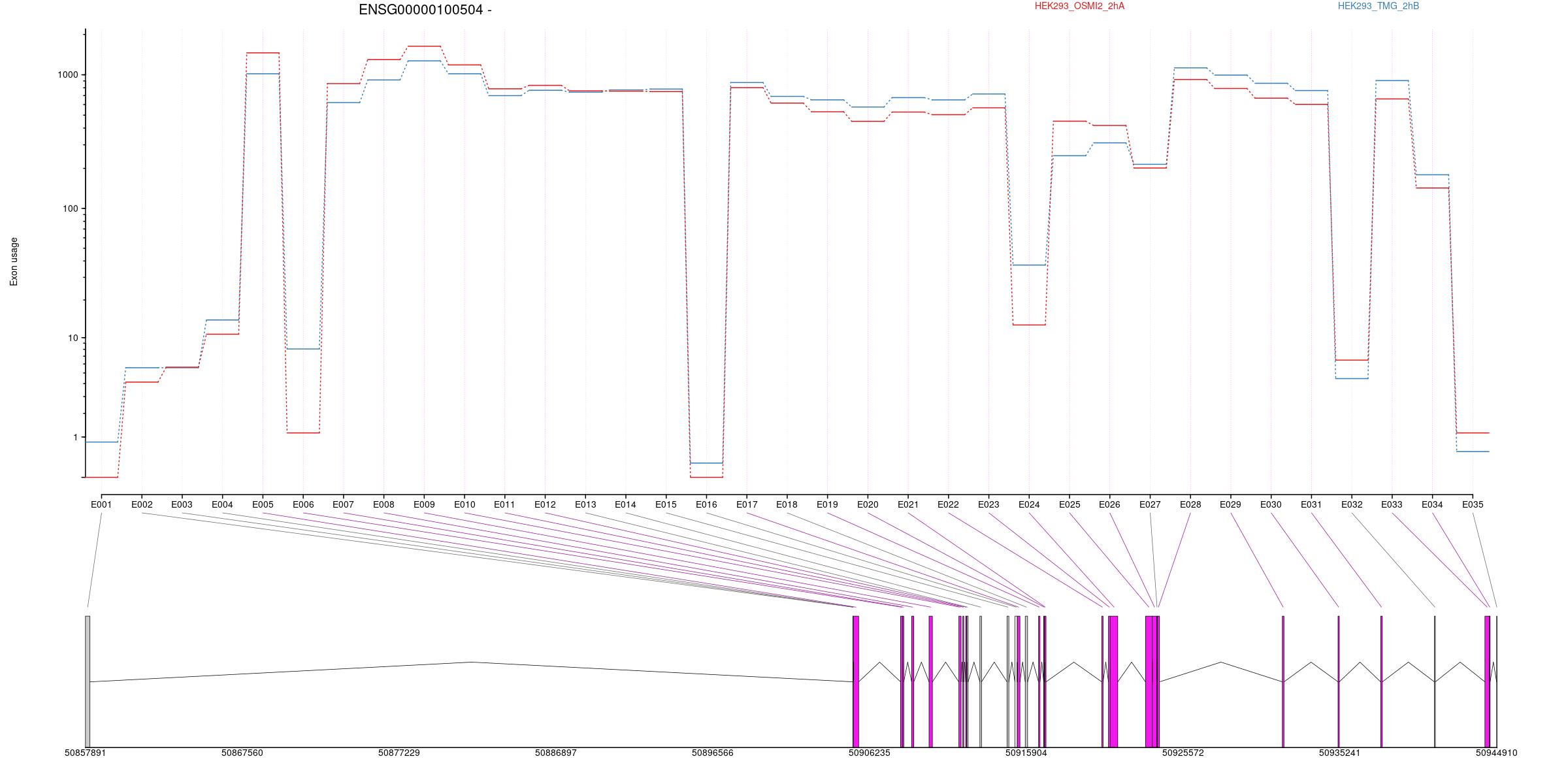The height and width of the screenshot is (784, 1568).
Task: Click exon label E009
Action: click(x=424, y=504)
